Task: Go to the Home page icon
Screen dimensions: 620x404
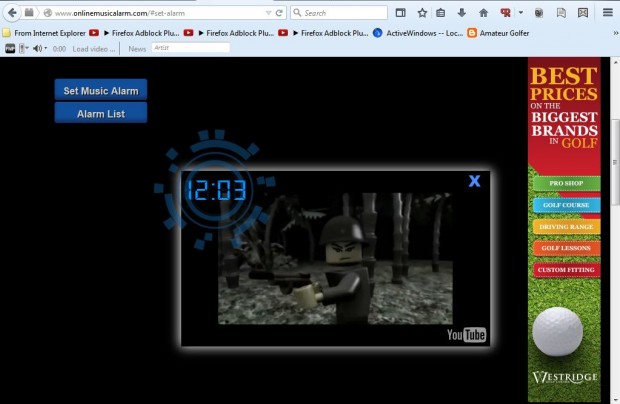Action: pos(483,13)
